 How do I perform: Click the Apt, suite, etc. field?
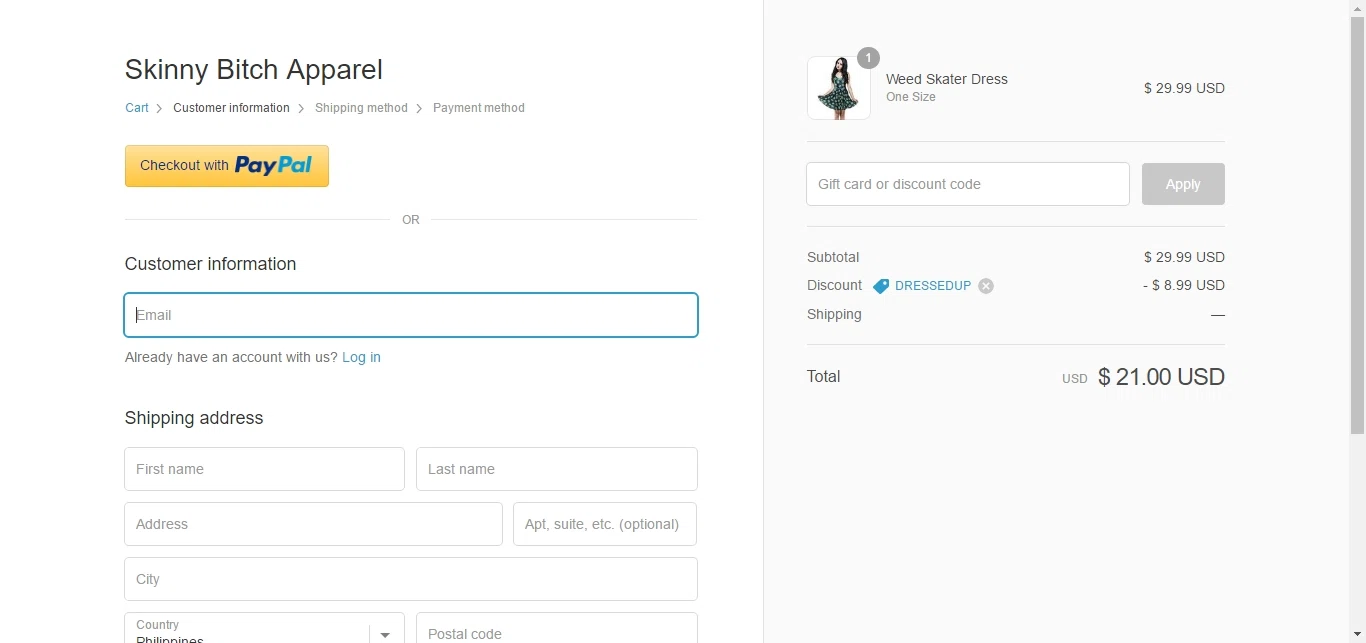pyautogui.click(x=605, y=524)
